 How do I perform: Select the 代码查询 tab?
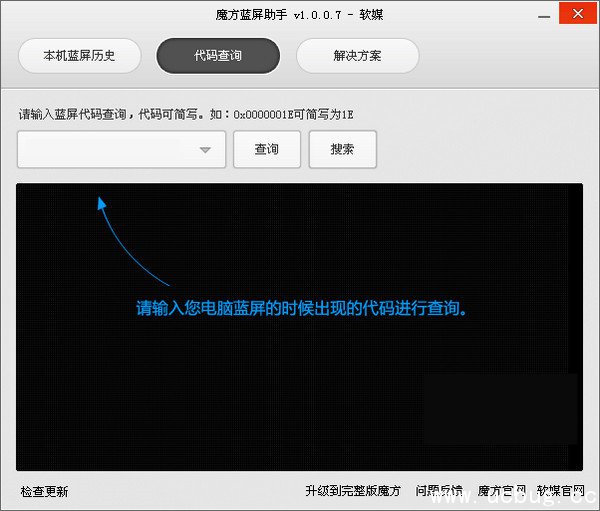218,56
